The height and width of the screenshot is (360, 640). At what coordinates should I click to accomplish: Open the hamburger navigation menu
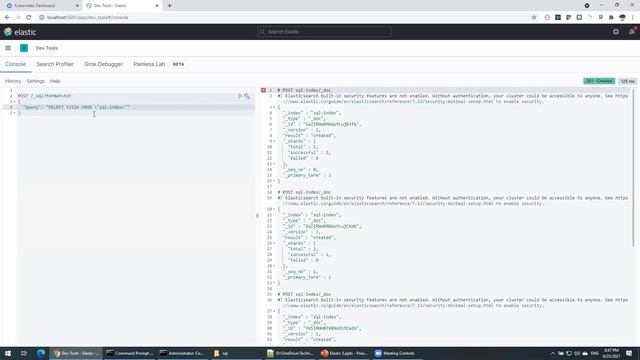tap(8, 48)
